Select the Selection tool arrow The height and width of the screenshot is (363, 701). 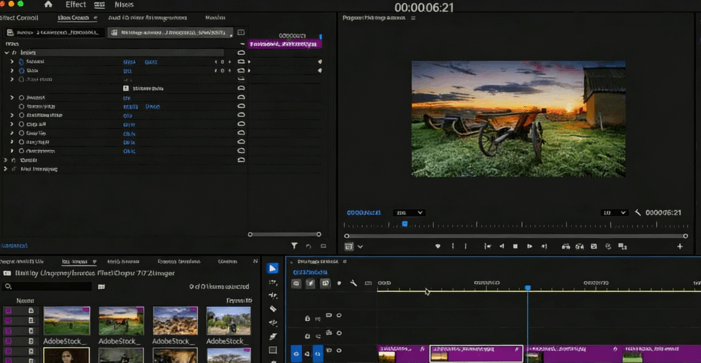[272, 268]
